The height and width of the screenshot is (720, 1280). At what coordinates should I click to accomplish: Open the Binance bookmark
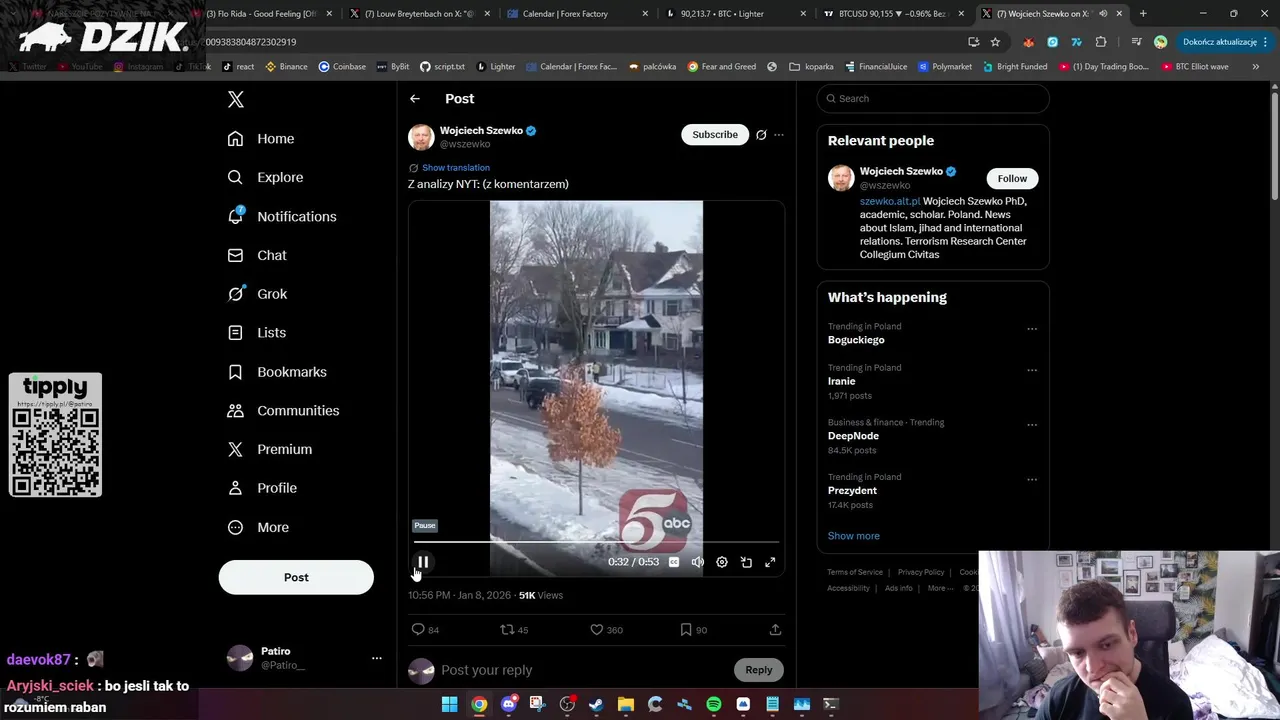(286, 67)
